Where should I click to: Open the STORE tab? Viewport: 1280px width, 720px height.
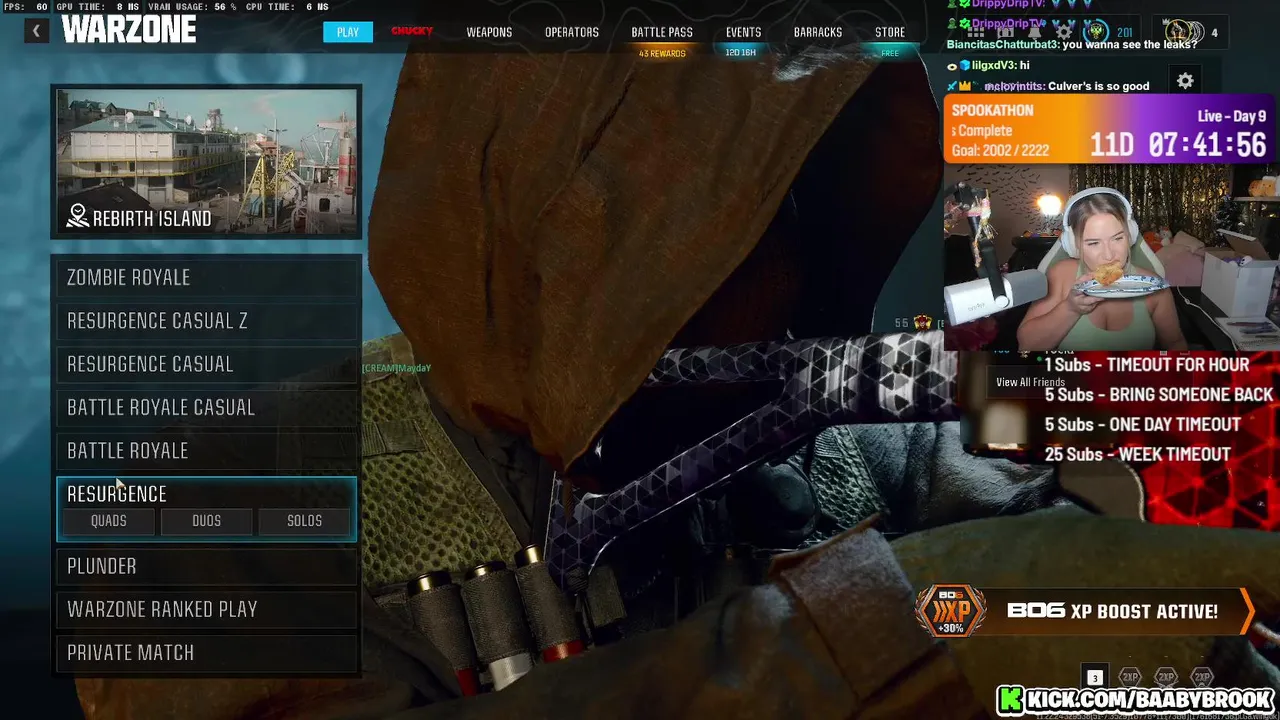[x=890, y=32]
